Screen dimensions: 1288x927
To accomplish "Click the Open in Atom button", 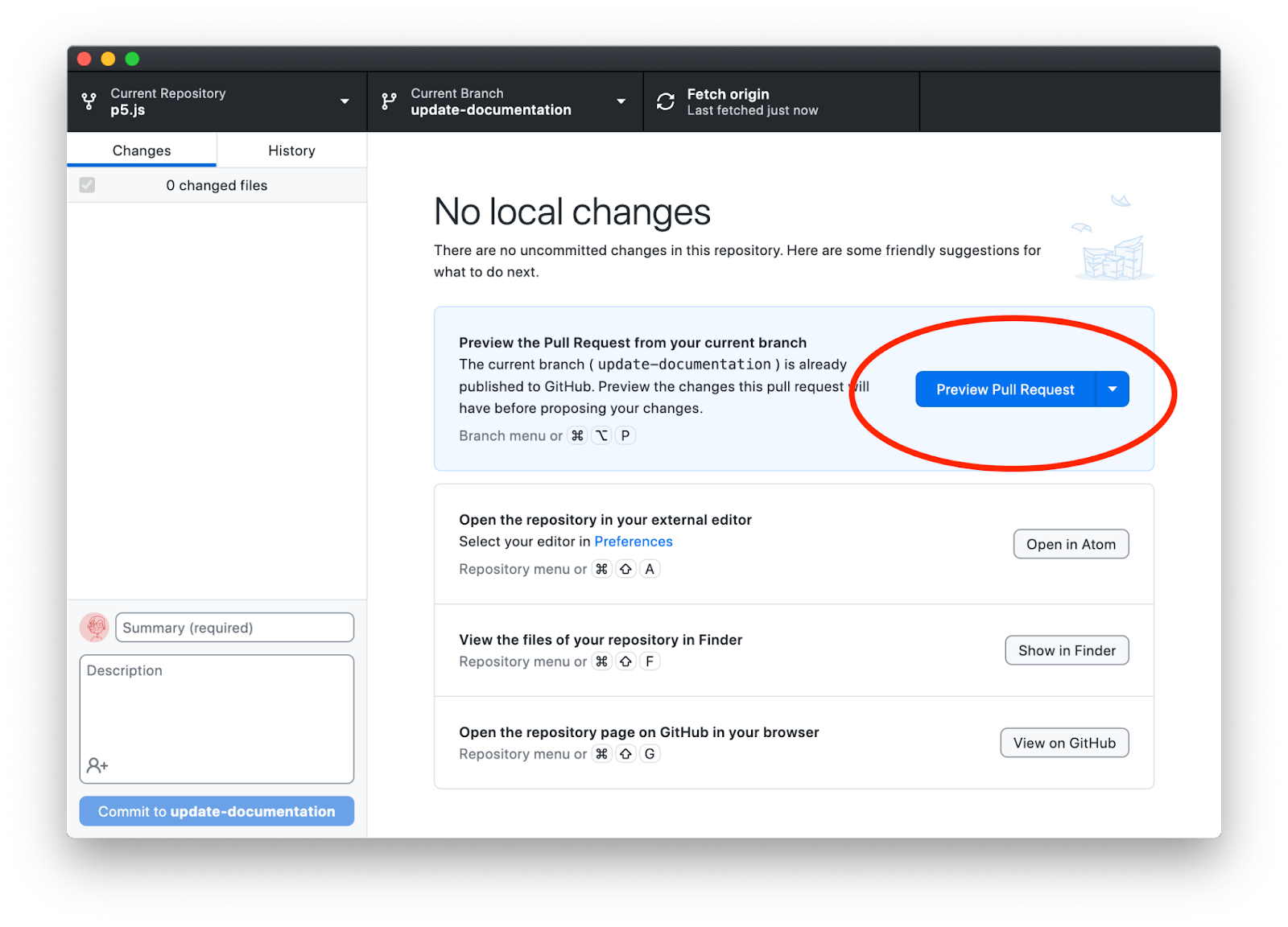I will [1071, 544].
